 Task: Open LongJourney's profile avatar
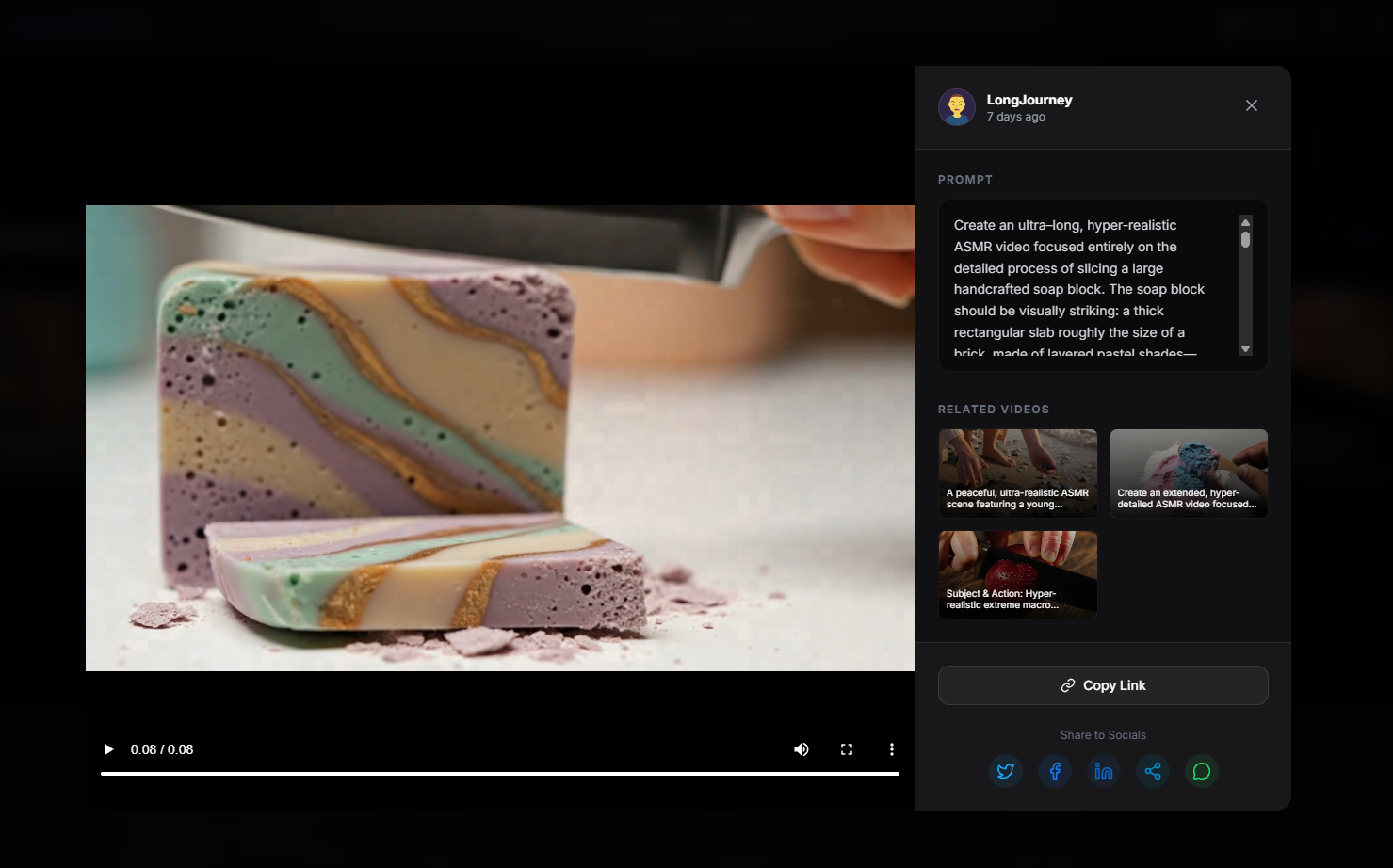tap(956, 106)
